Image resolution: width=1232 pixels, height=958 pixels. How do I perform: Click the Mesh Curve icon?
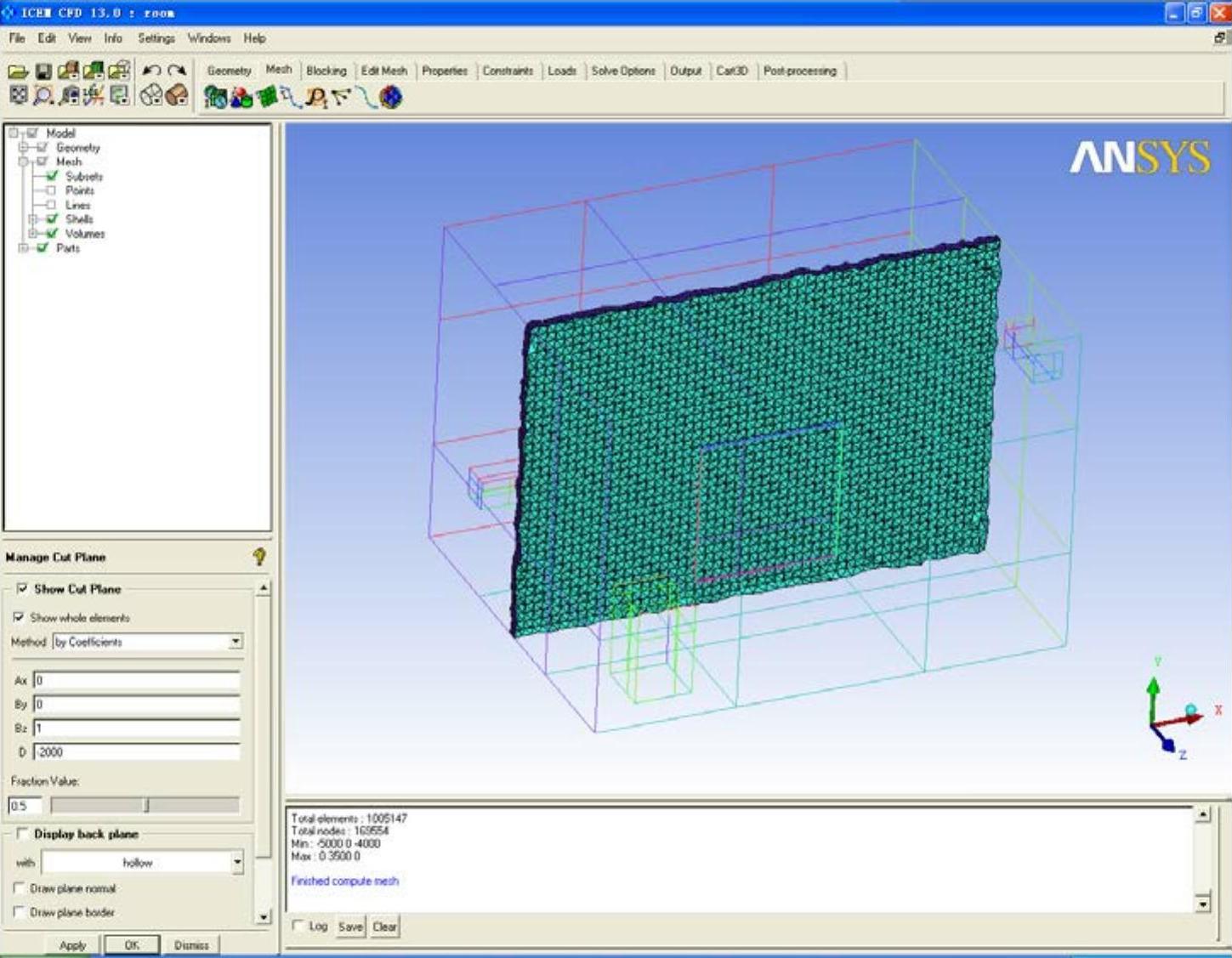coord(366,98)
